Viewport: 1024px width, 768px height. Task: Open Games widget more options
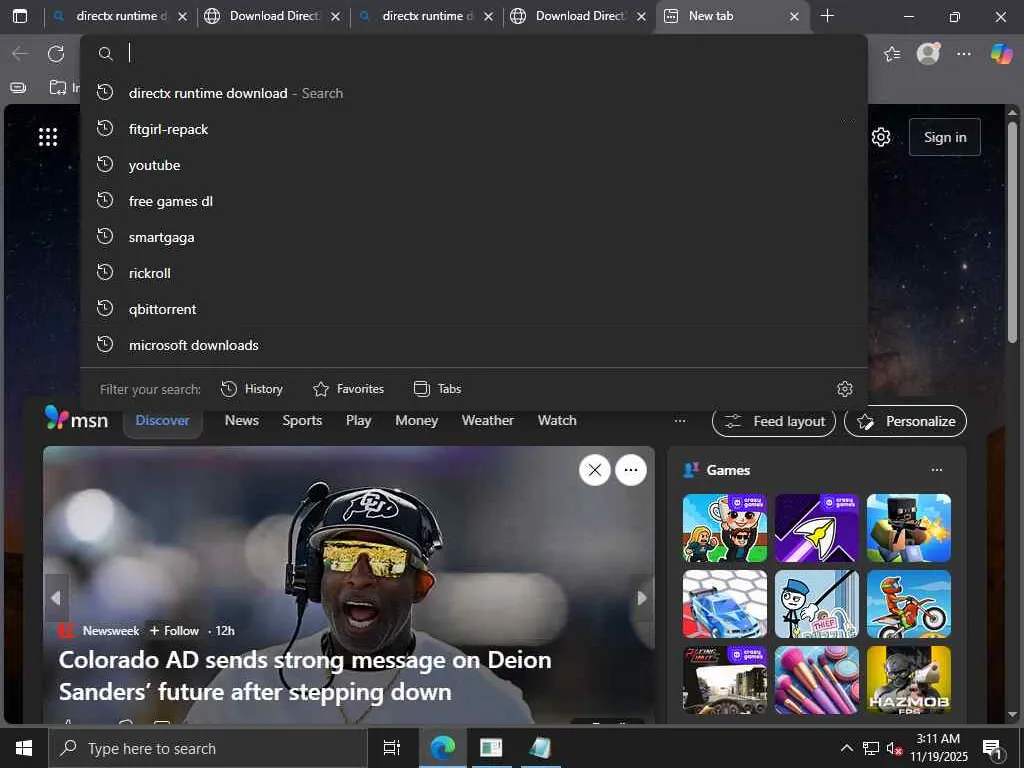[937, 470]
